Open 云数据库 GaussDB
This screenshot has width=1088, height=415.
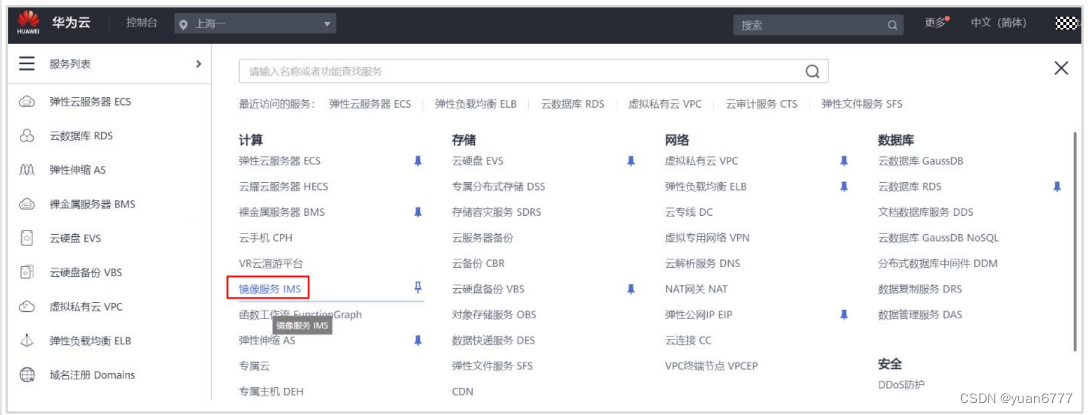coord(920,161)
